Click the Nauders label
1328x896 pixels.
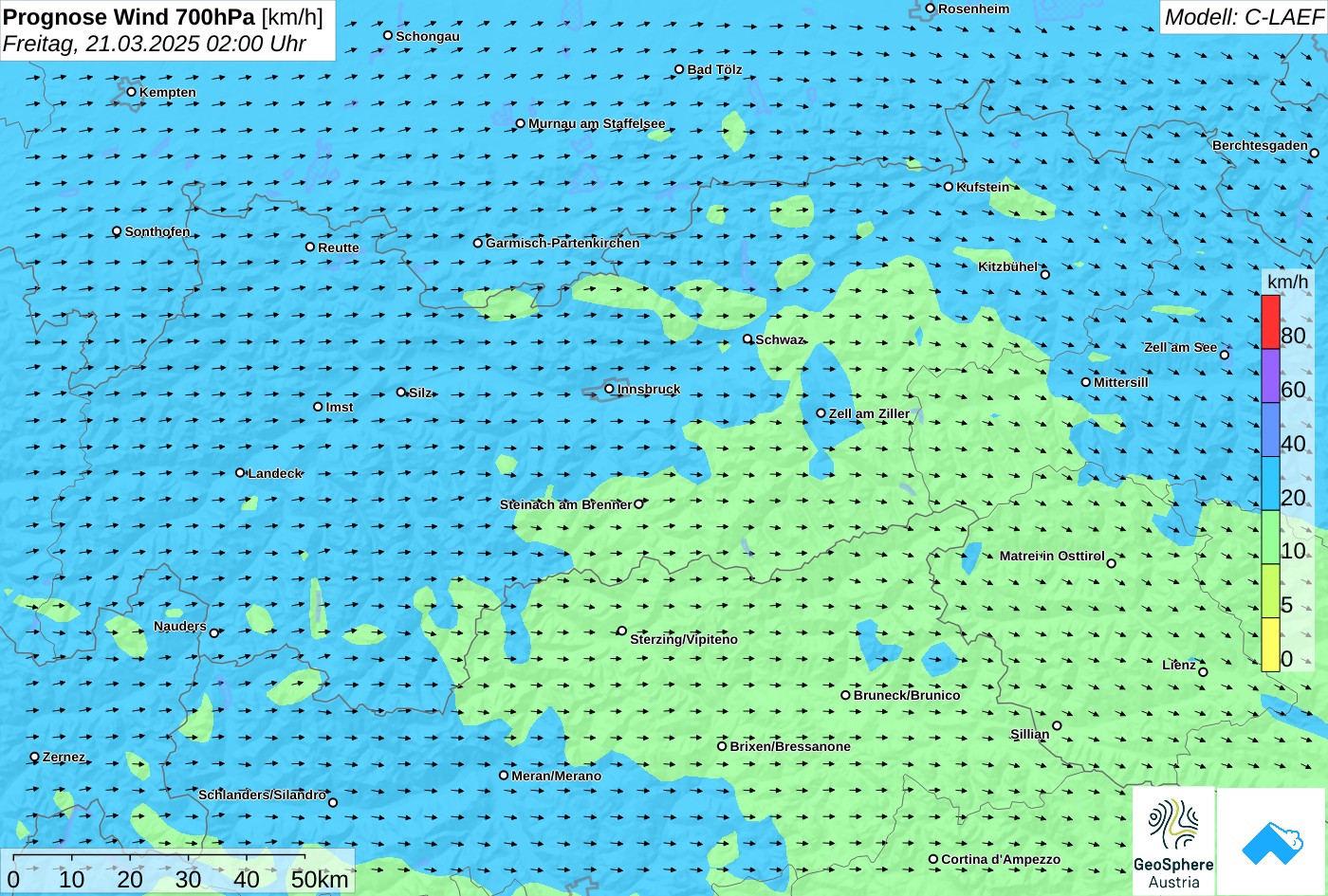tap(180, 626)
